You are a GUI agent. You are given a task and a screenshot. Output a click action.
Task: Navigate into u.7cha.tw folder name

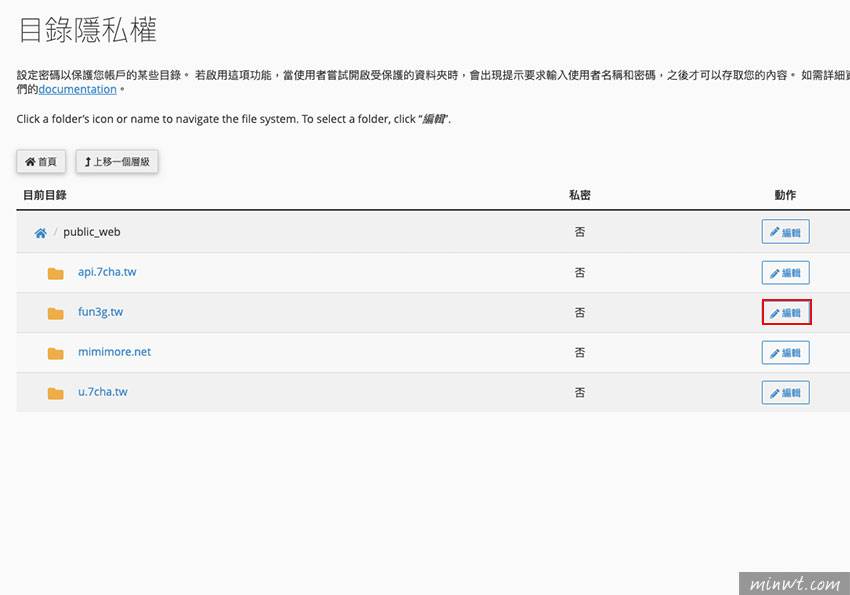[x=102, y=392]
